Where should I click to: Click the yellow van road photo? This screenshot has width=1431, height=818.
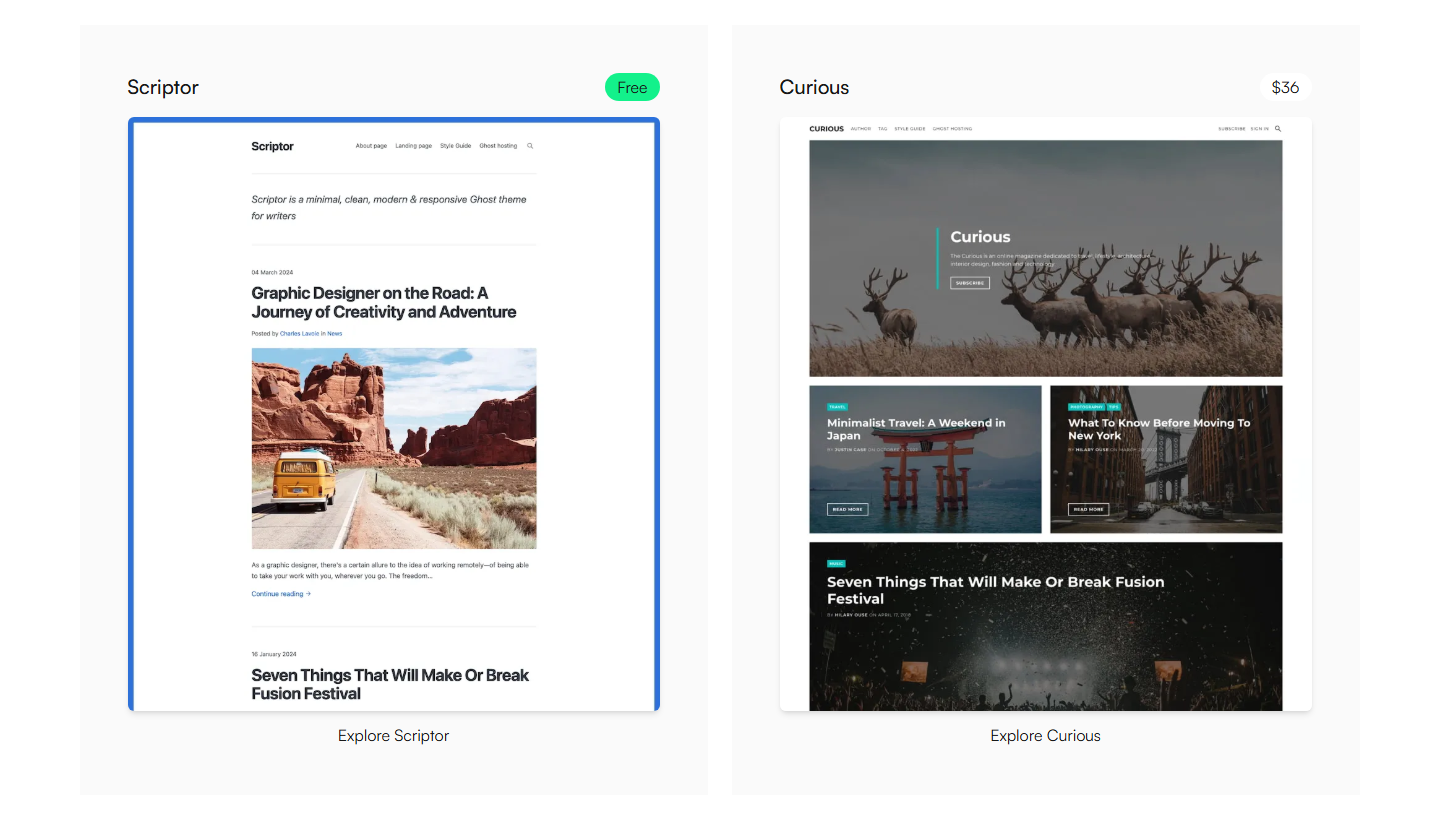click(393, 448)
